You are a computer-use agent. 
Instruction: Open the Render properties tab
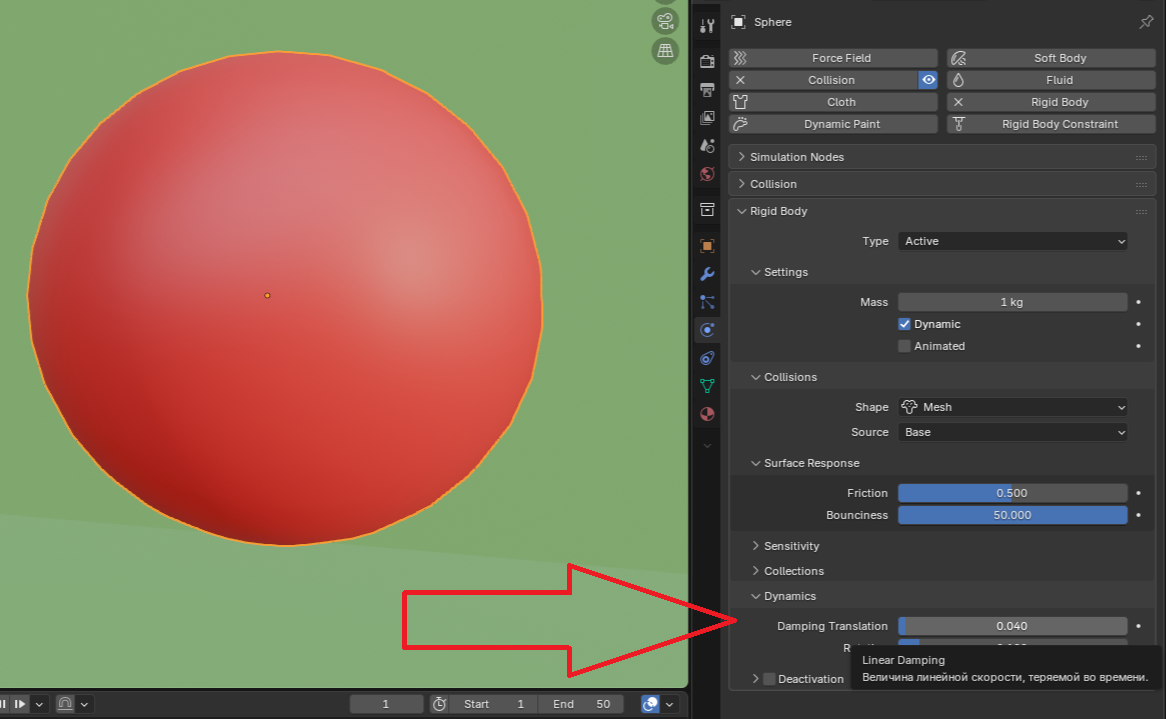click(707, 60)
